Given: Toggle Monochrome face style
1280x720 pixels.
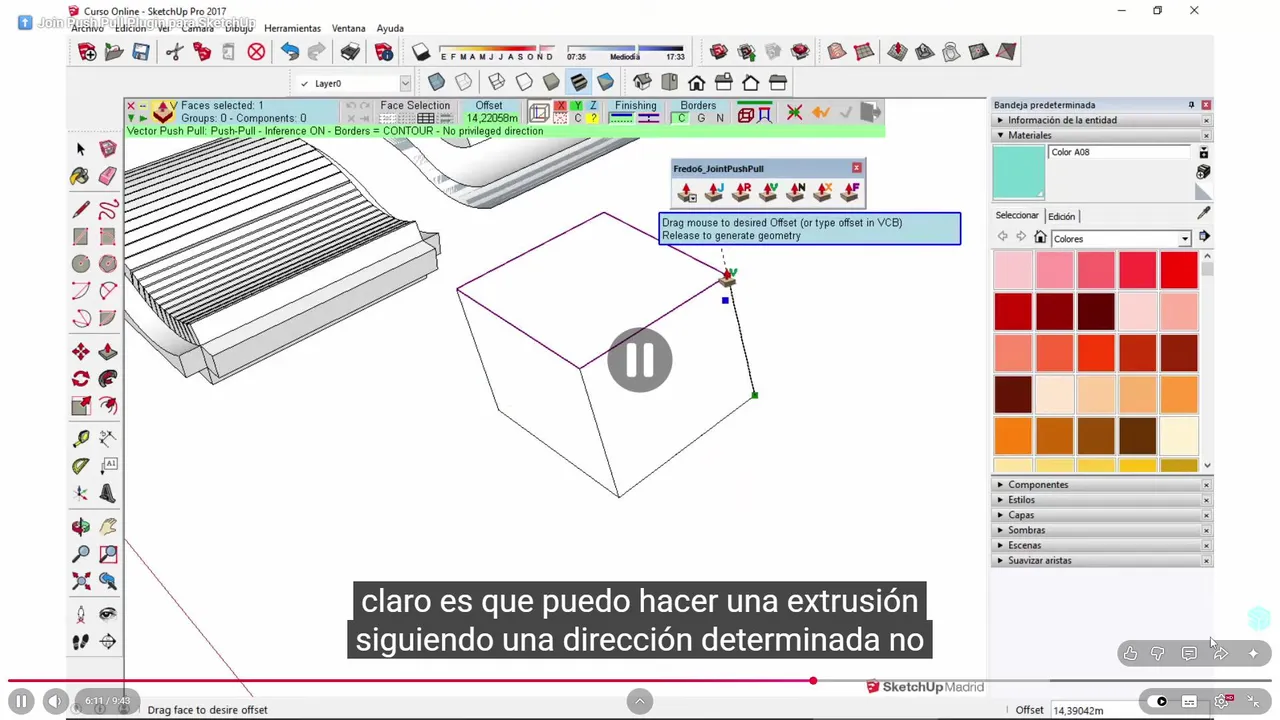Looking at the screenshot, I should (x=605, y=82).
